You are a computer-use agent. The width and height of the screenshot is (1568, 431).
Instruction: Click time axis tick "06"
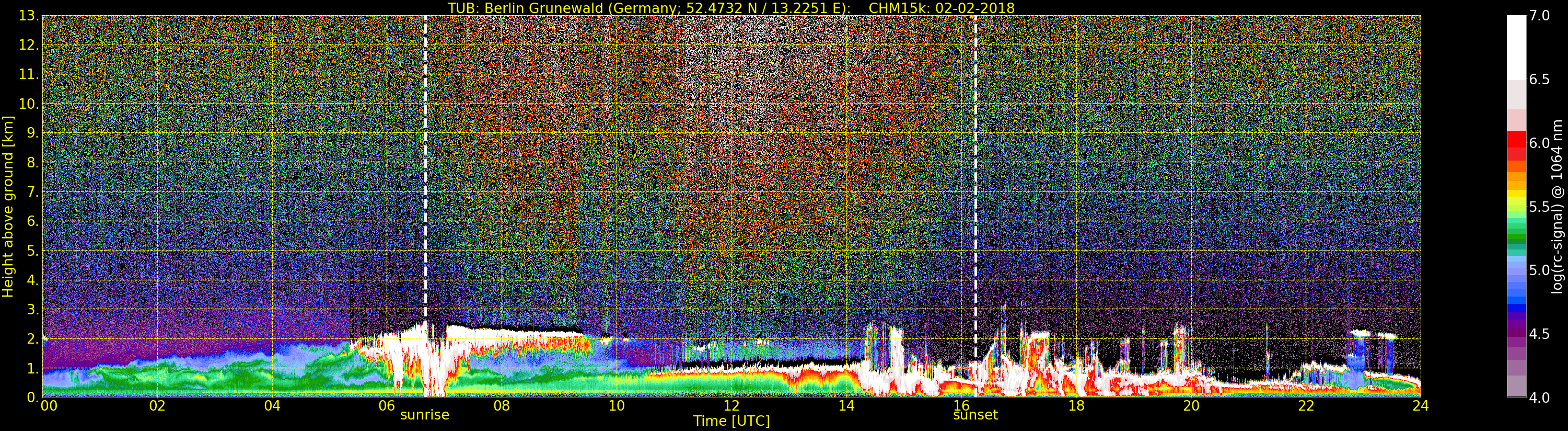[x=387, y=405]
